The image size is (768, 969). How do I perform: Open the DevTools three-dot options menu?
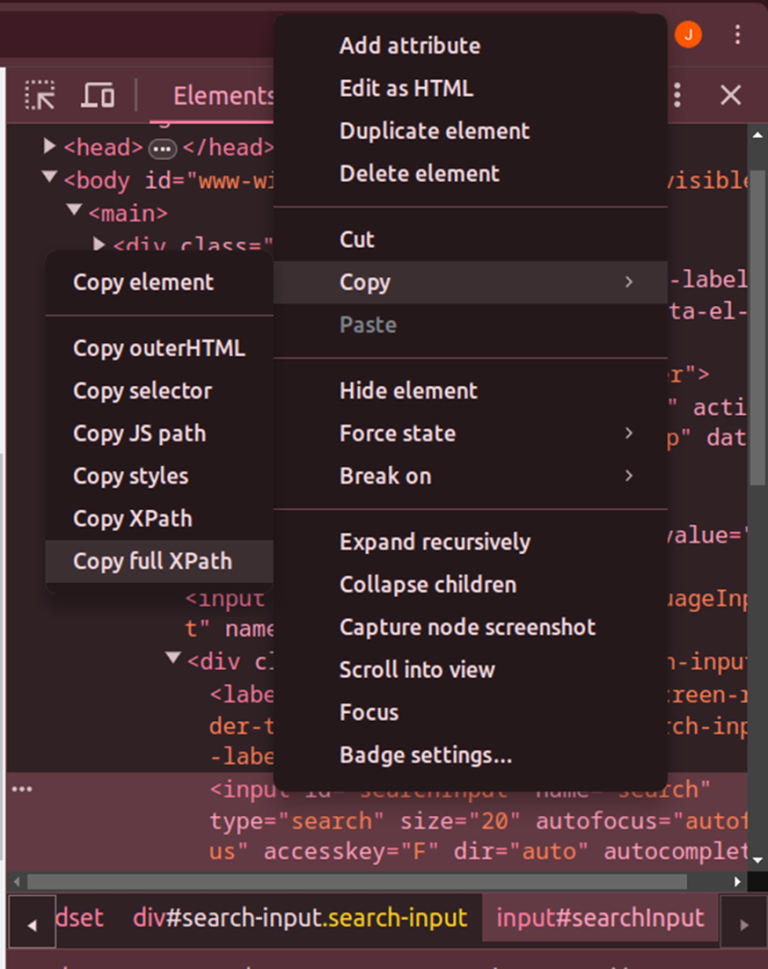pos(676,95)
